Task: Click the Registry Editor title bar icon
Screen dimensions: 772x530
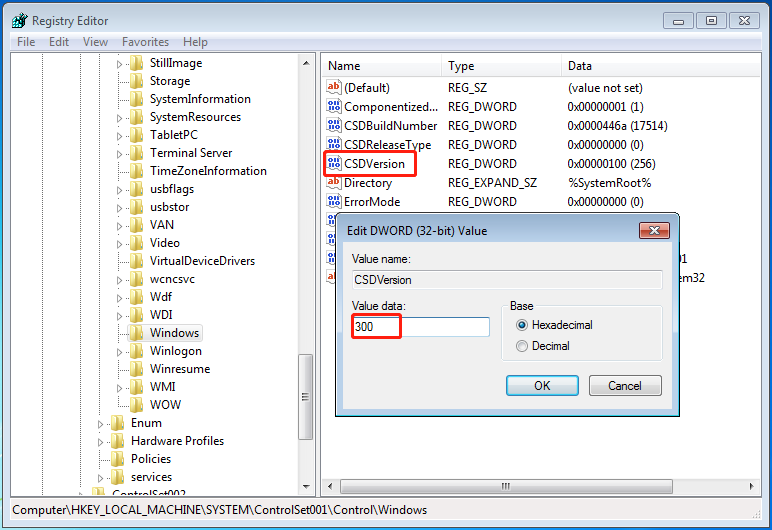Action: coord(19,20)
